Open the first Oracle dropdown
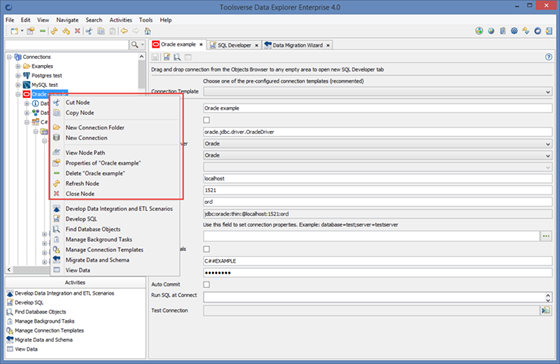 [x=378, y=144]
